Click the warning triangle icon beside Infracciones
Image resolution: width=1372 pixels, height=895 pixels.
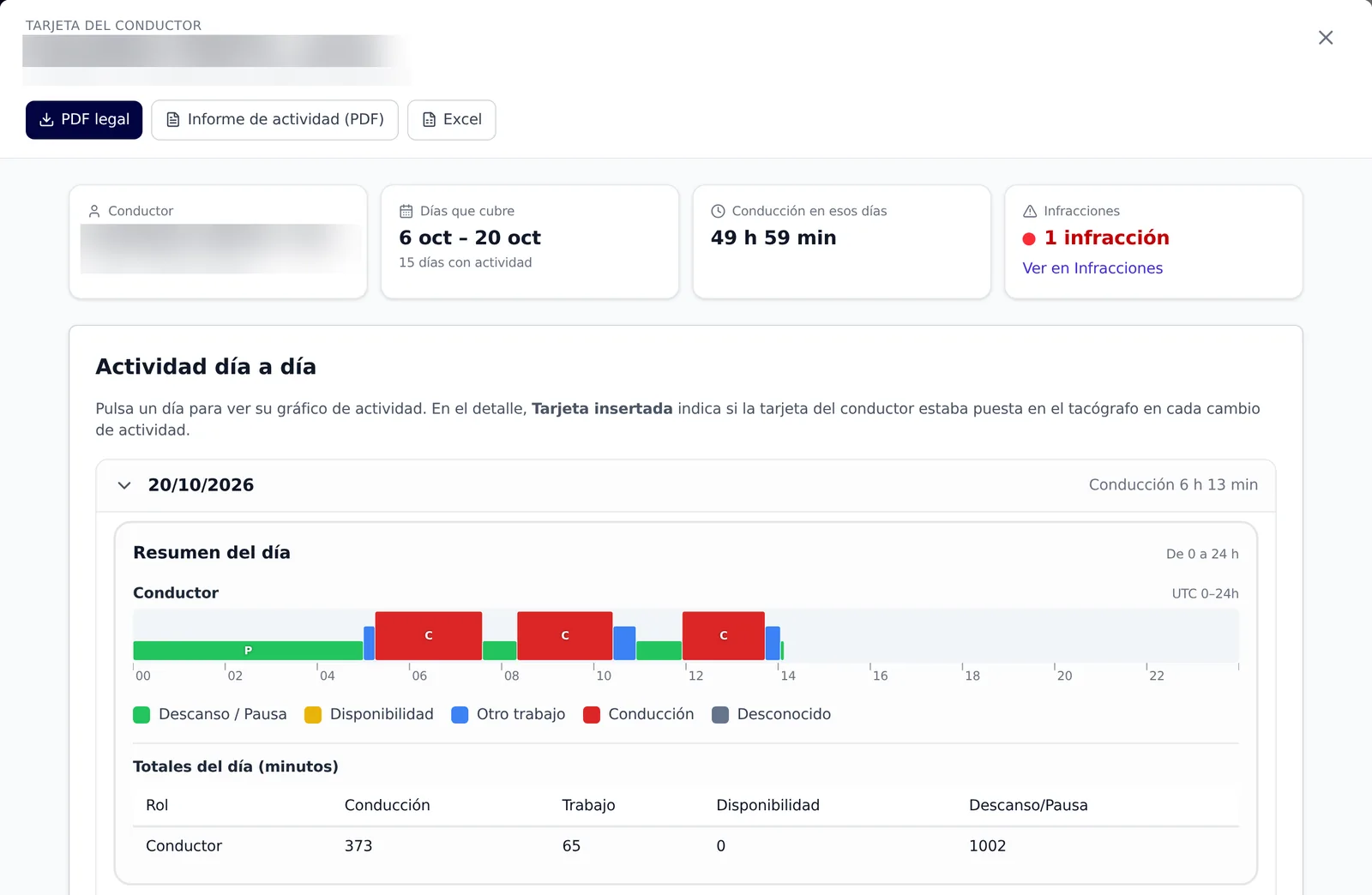point(1030,211)
